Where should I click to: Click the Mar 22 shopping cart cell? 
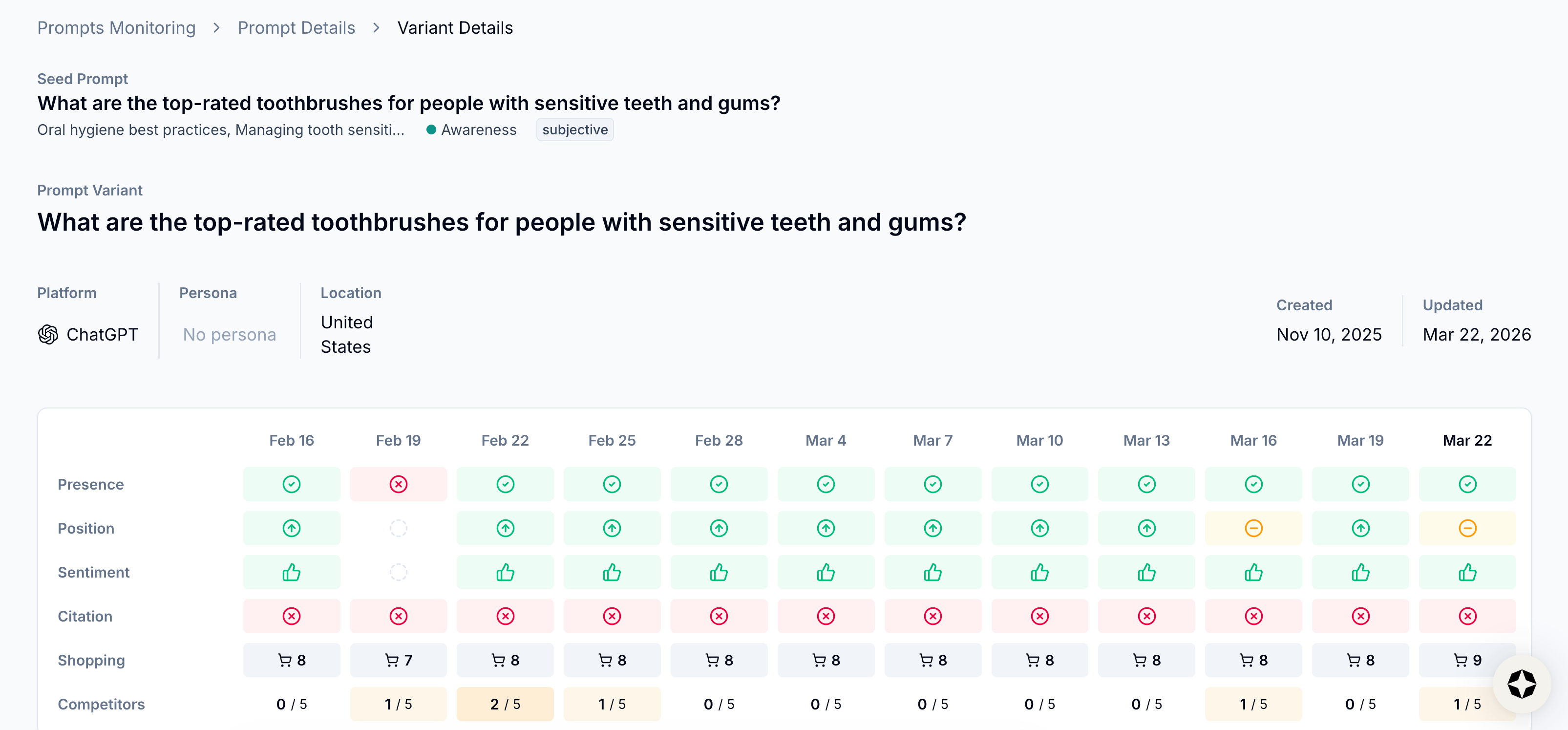1467,660
